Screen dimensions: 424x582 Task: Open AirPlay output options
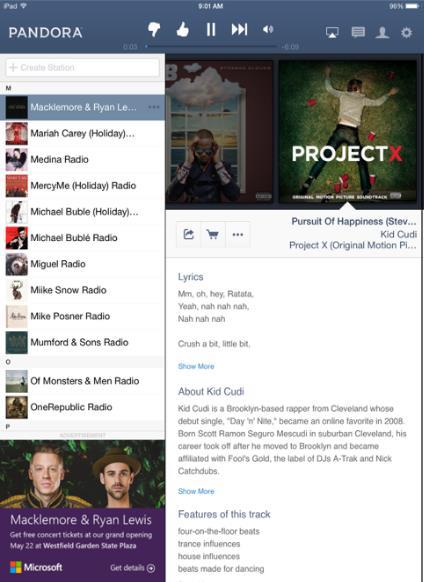[x=332, y=32]
